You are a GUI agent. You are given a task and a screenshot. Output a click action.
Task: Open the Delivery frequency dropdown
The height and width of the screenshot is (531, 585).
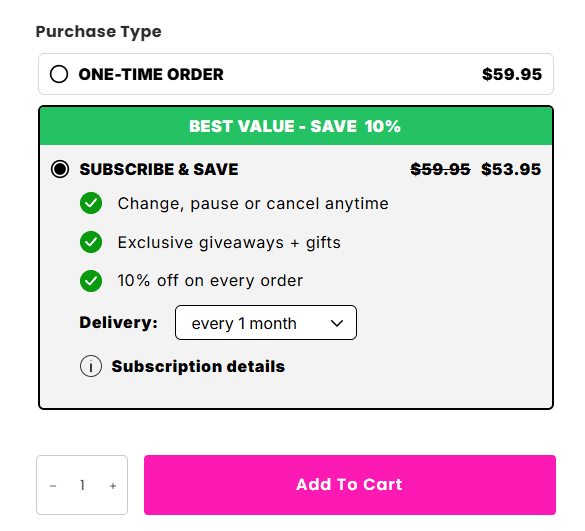point(266,323)
